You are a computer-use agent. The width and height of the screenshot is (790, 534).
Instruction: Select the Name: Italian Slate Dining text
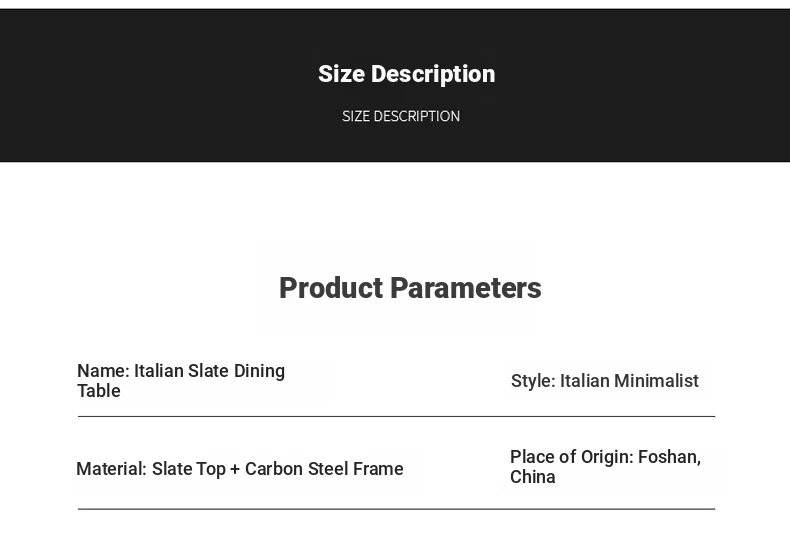(181, 371)
